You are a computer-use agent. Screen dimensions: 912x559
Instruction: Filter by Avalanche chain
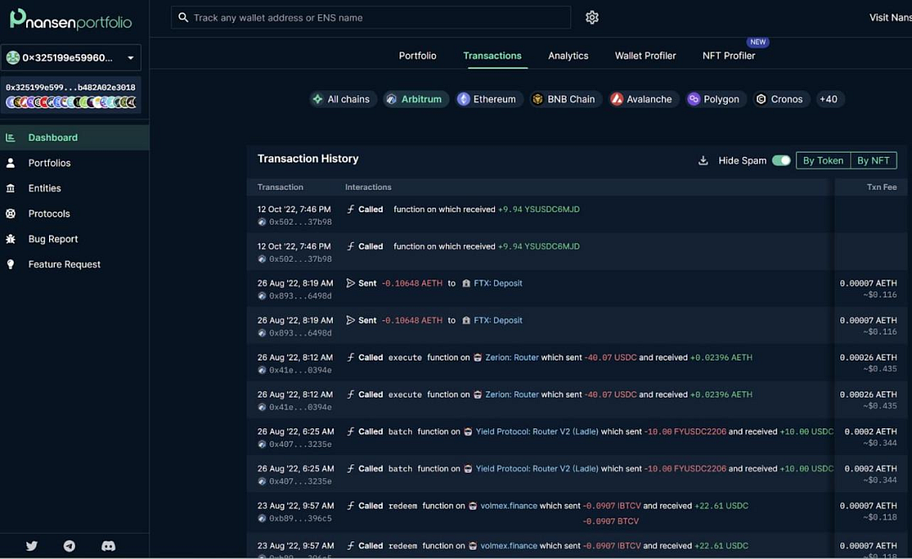[x=643, y=99]
